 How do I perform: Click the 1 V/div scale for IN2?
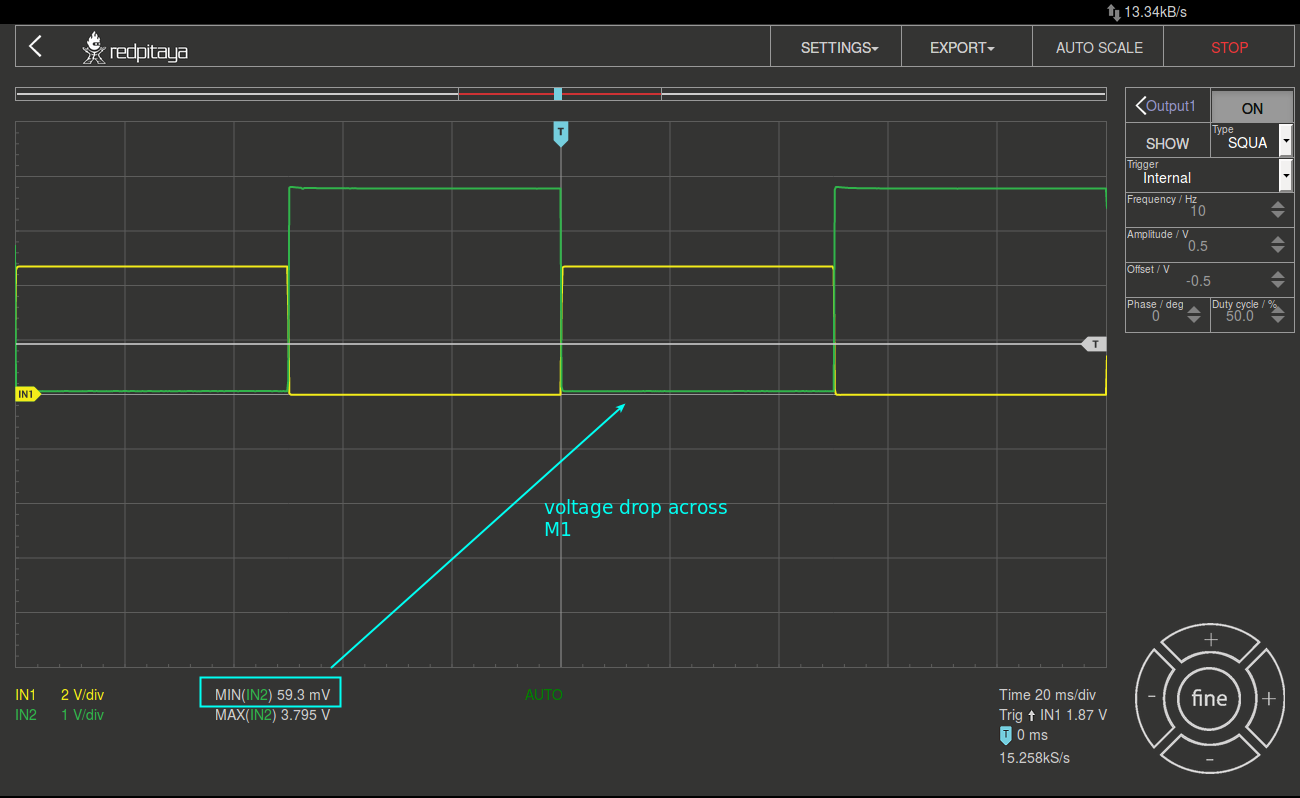click(82, 714)
